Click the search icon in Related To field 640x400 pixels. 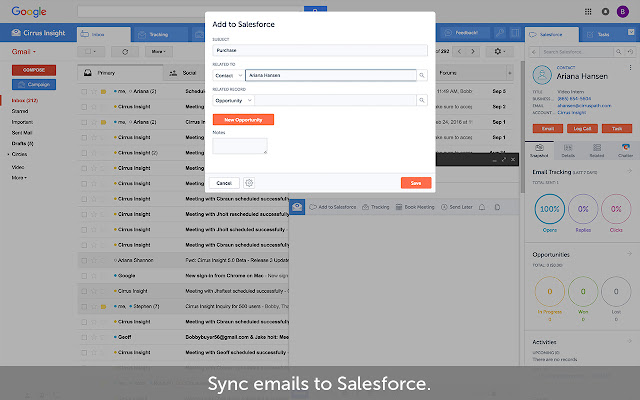point(422,75)
